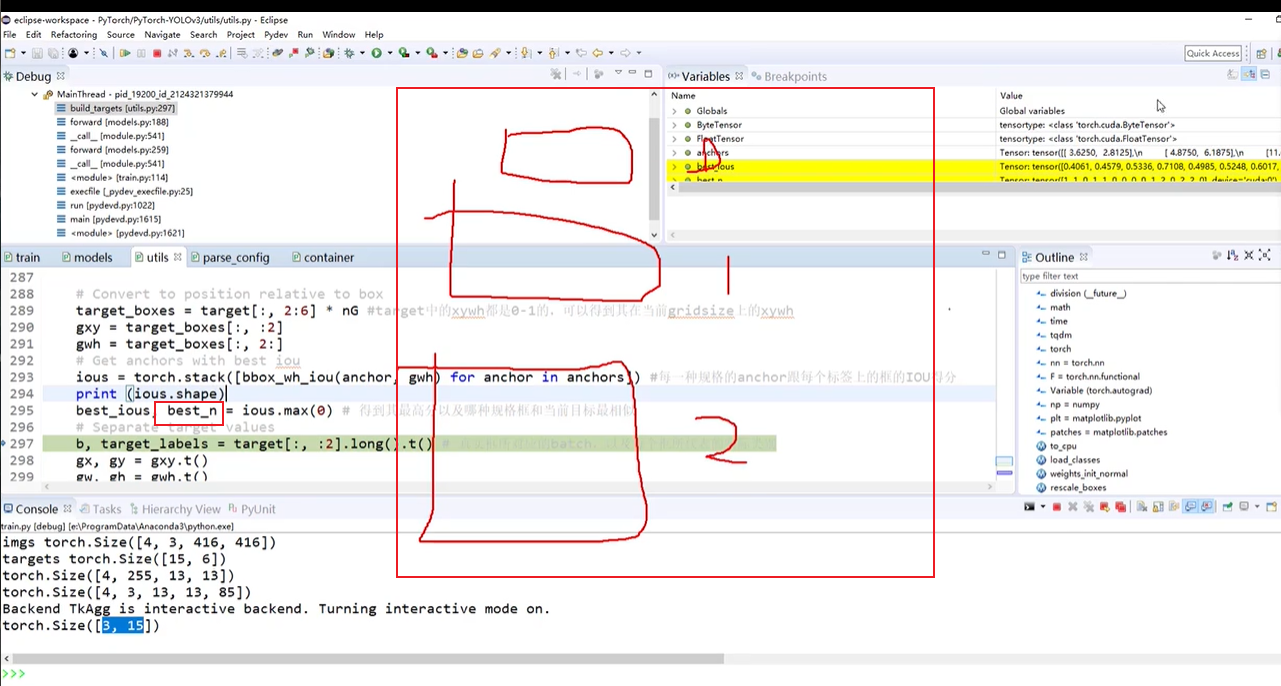Click the Step Over toolbar icon
This screenshot has height=686, width=1281.
point(206,53)
